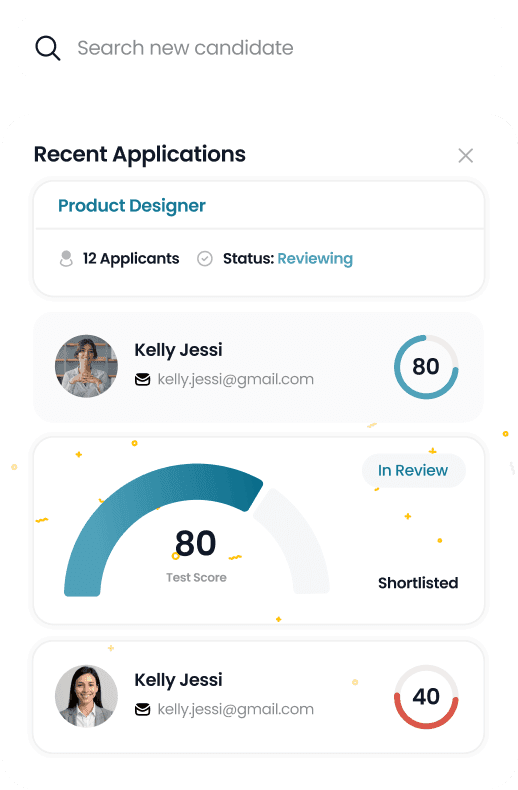Click the envelope icon beside first email
Viewport: 518px width, 790px height.
143,379
